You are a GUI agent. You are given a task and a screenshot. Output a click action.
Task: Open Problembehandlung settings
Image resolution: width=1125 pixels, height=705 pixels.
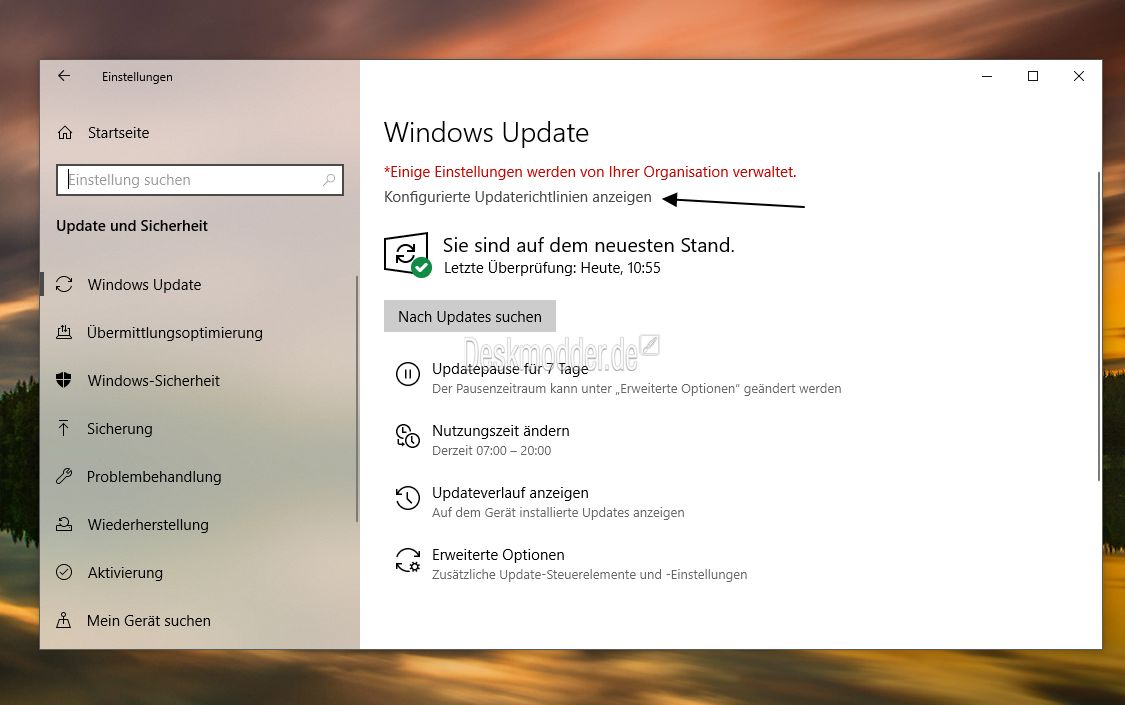tap(154, 477)
